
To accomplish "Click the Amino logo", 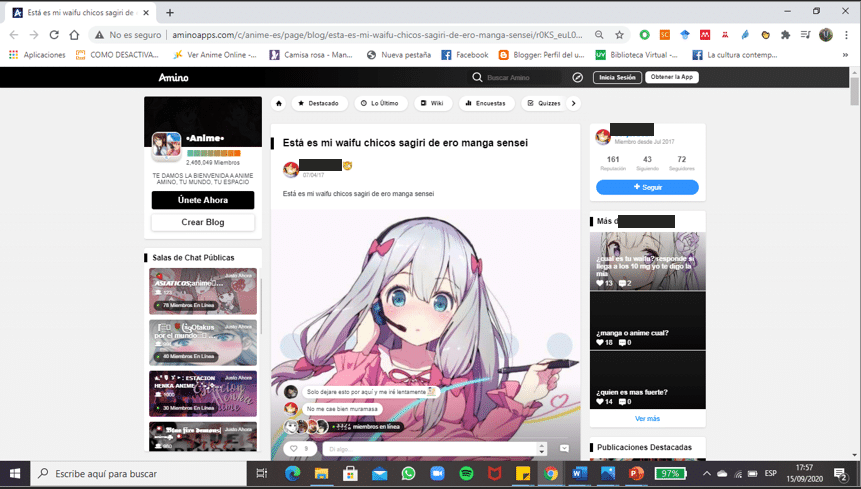I will click(174, 77).
